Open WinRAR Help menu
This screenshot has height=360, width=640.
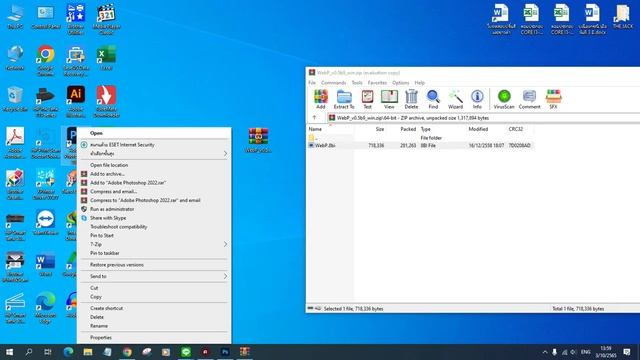click(420, 82)
